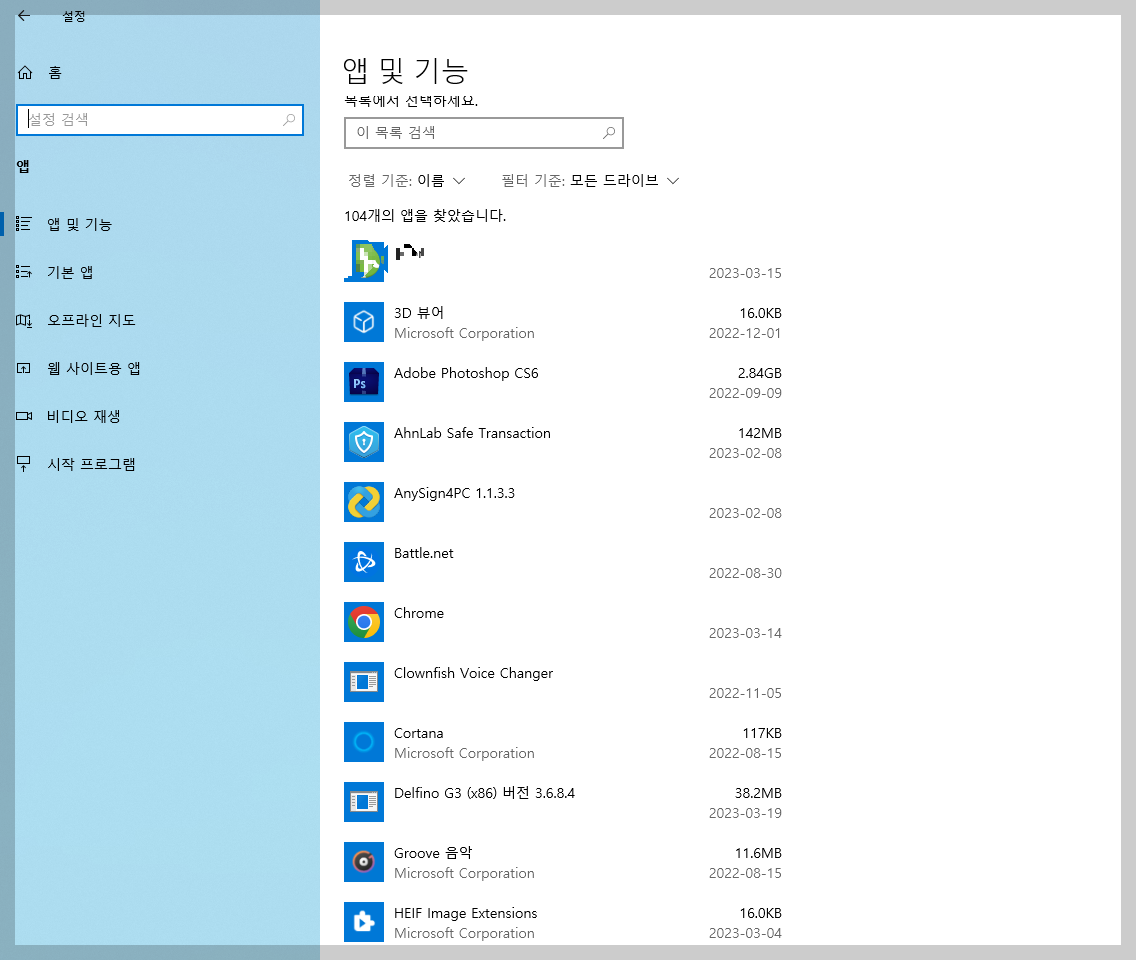Click the 104개의 앱을 찾았습니다 count text

pos(425,216)
